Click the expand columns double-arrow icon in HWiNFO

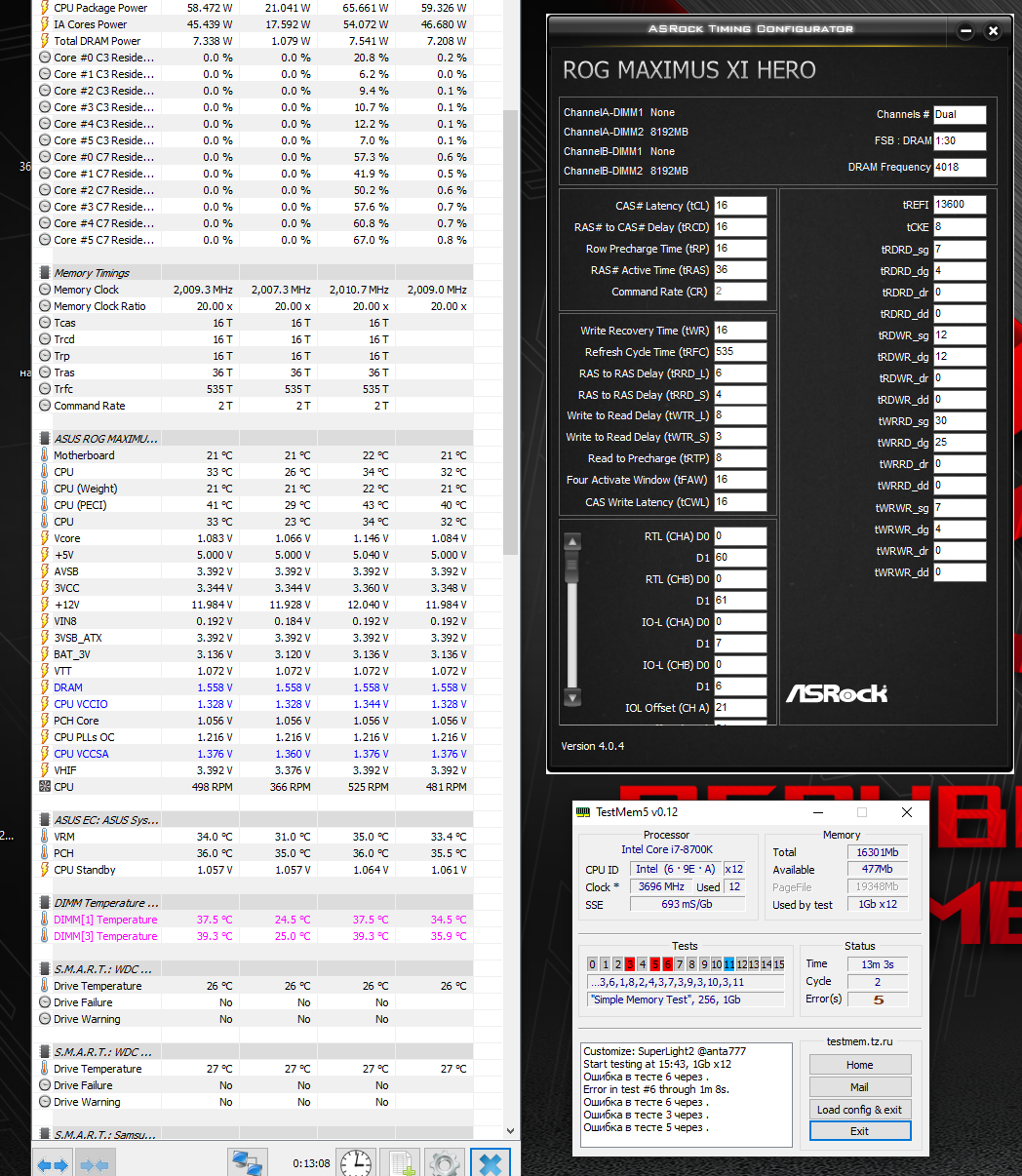tap(53, 1163)
